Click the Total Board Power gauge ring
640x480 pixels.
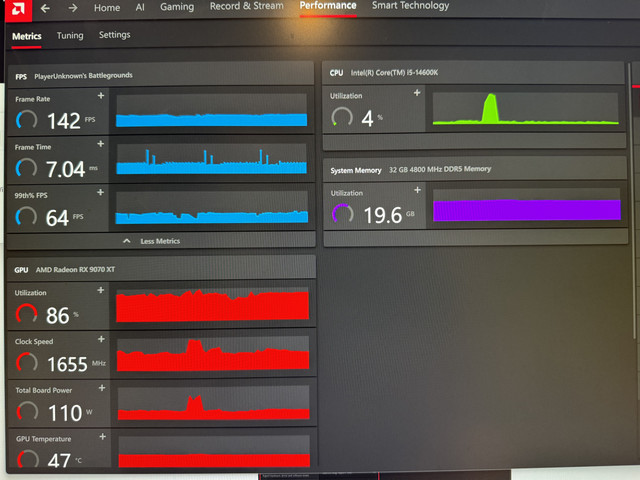coord(27,411)
